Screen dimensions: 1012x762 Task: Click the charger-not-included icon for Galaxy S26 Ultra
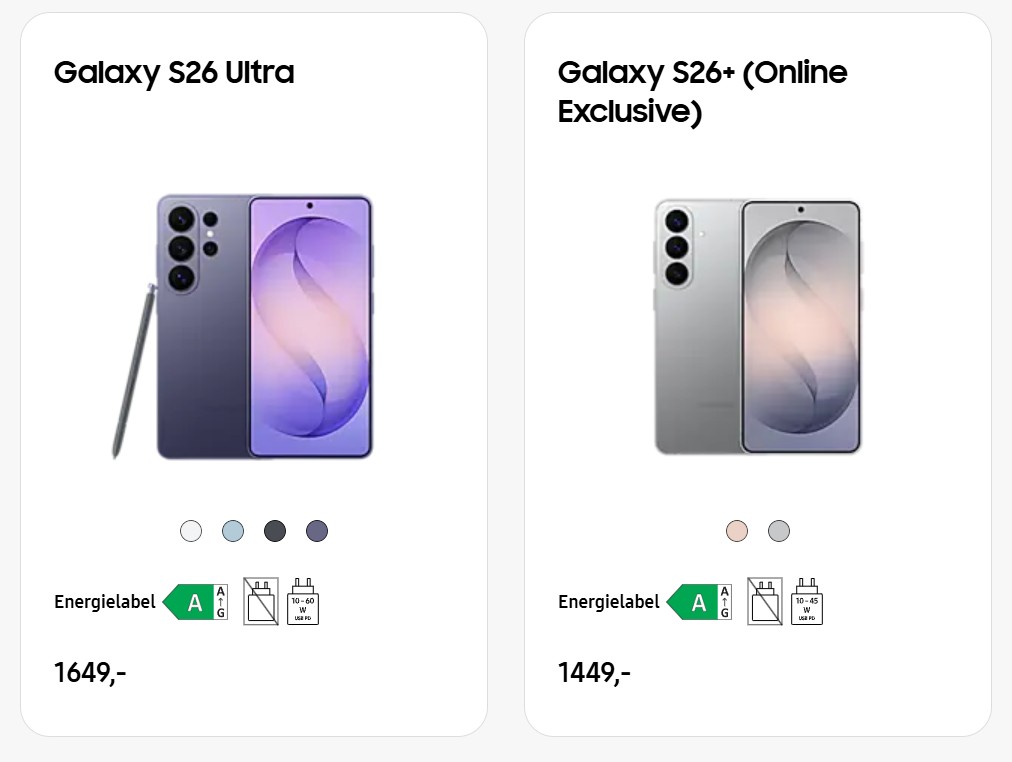click(x=261, y=602)
